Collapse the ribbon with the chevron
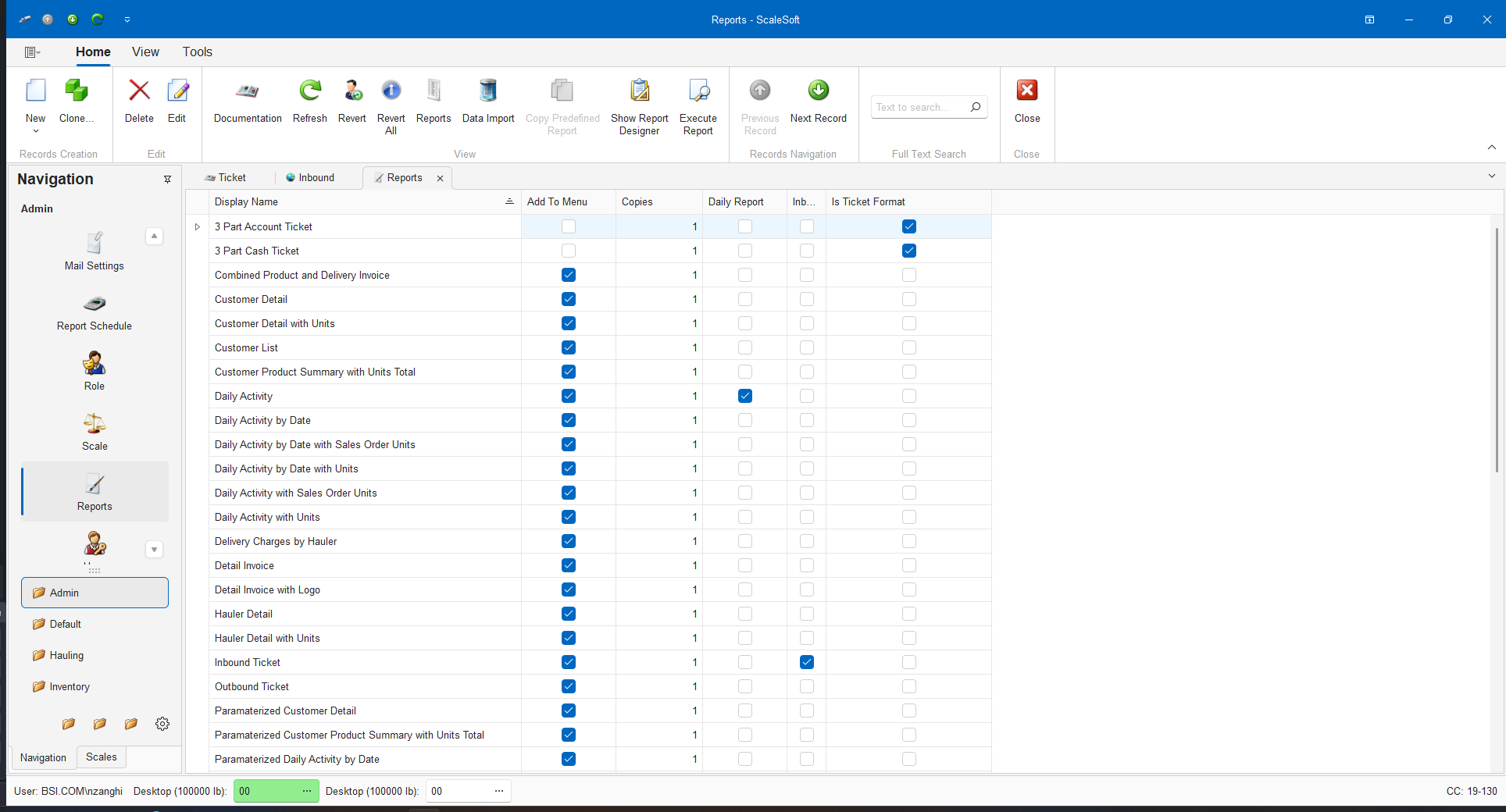This screenshot has height=812, width=1506. click(1491, 147)
